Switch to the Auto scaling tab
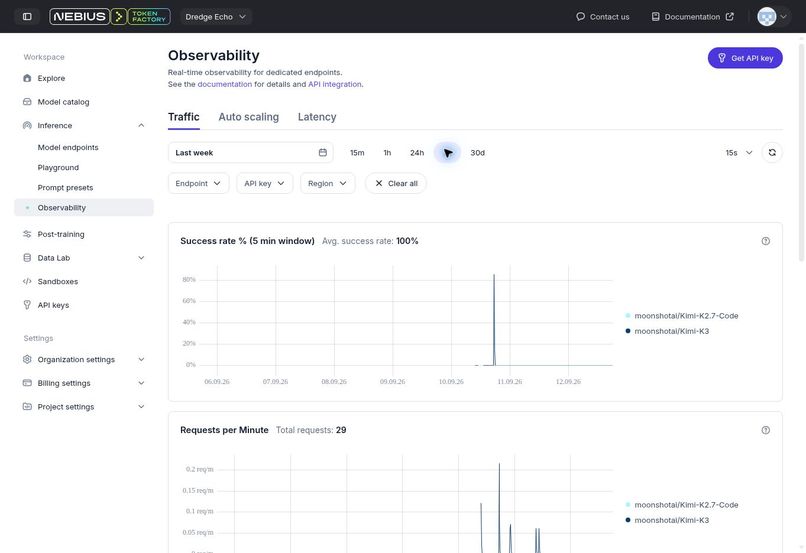Screen dimensions: 806x553 [x=248, y=117]
